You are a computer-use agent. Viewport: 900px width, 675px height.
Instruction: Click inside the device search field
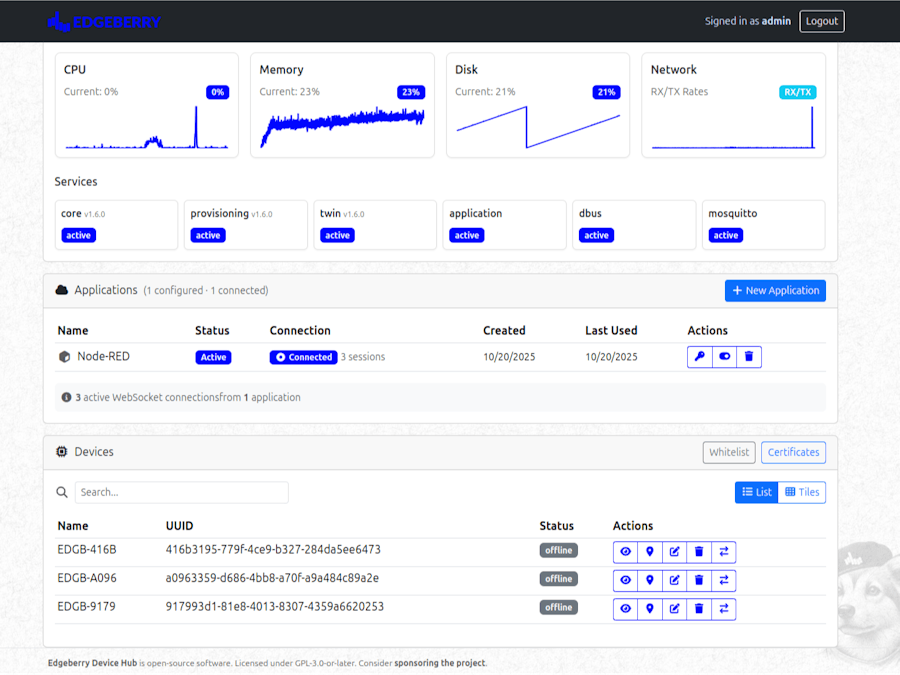point(180,492)
